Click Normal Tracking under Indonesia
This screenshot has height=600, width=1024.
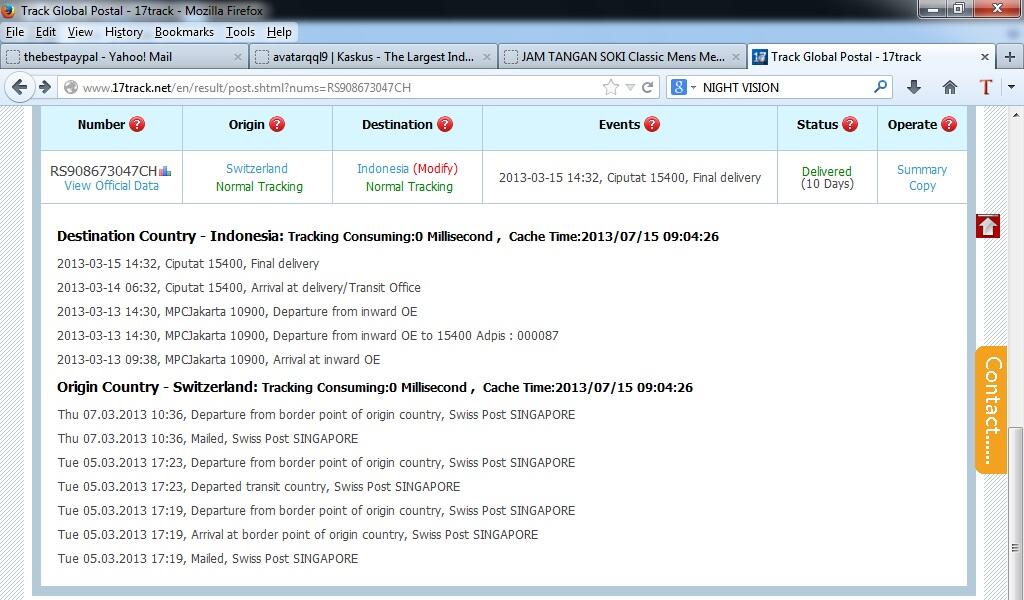tap(409, 187)
